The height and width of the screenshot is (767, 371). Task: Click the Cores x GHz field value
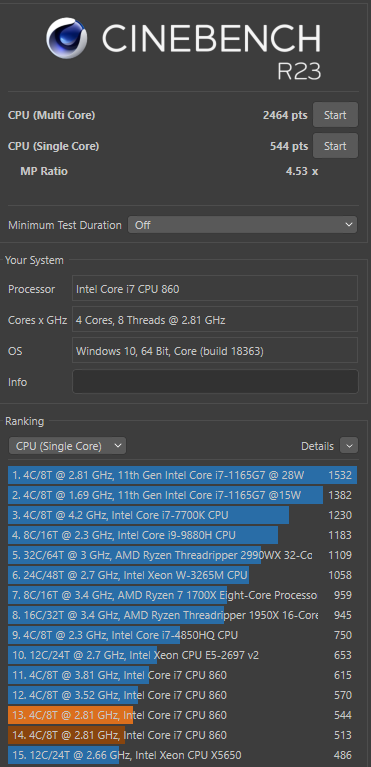coord(215,319)
